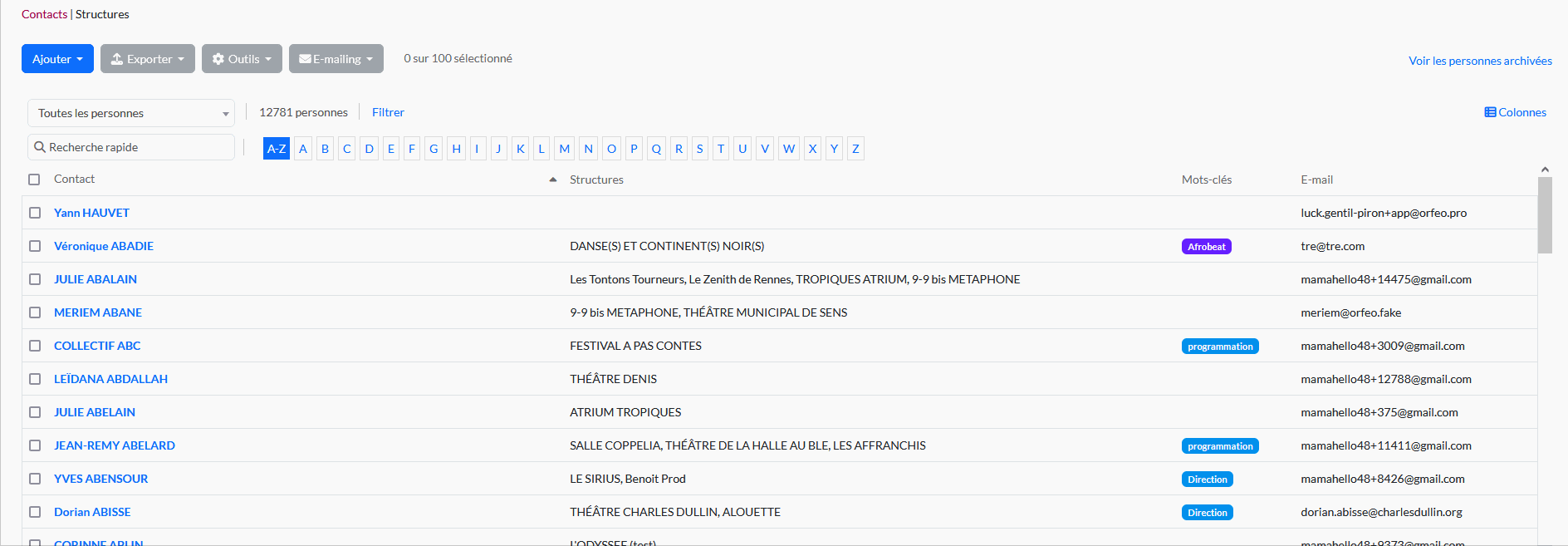
Task: Check the select-all checkbox in header
Action: (x=34, y=180)
